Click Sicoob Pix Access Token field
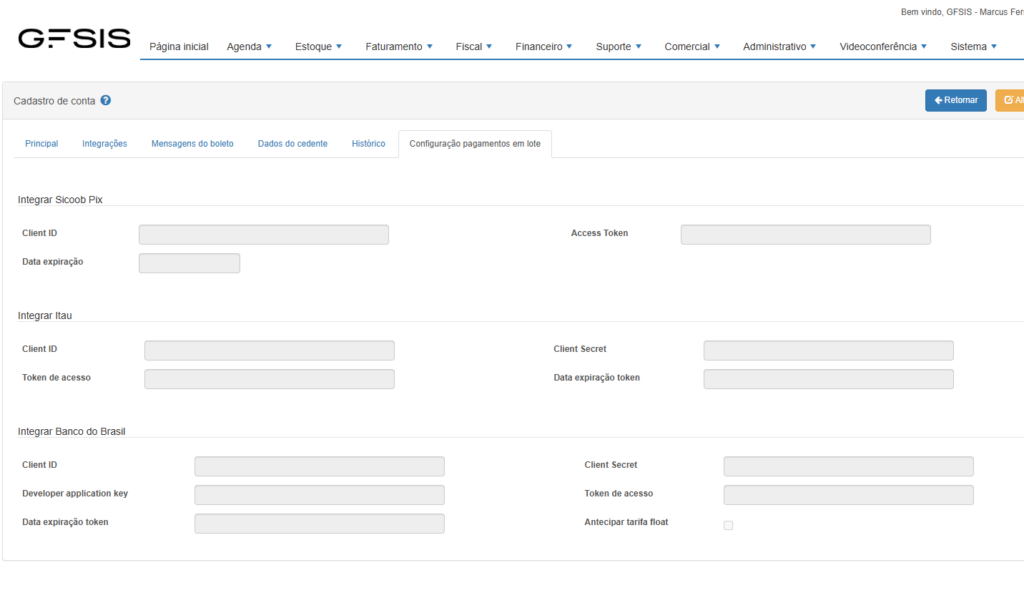1024x598 pixels. pos(805,235)
